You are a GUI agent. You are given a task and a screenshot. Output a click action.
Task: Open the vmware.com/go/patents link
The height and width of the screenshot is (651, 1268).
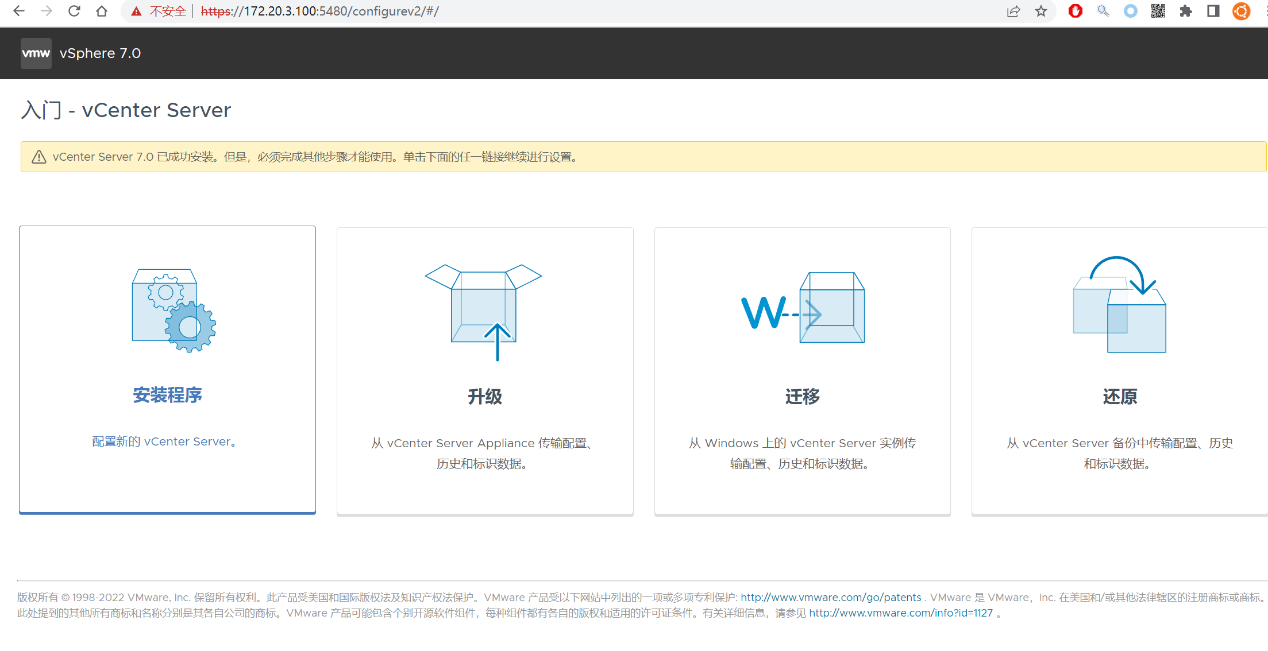pyautogui.click(x=831, y=597)
